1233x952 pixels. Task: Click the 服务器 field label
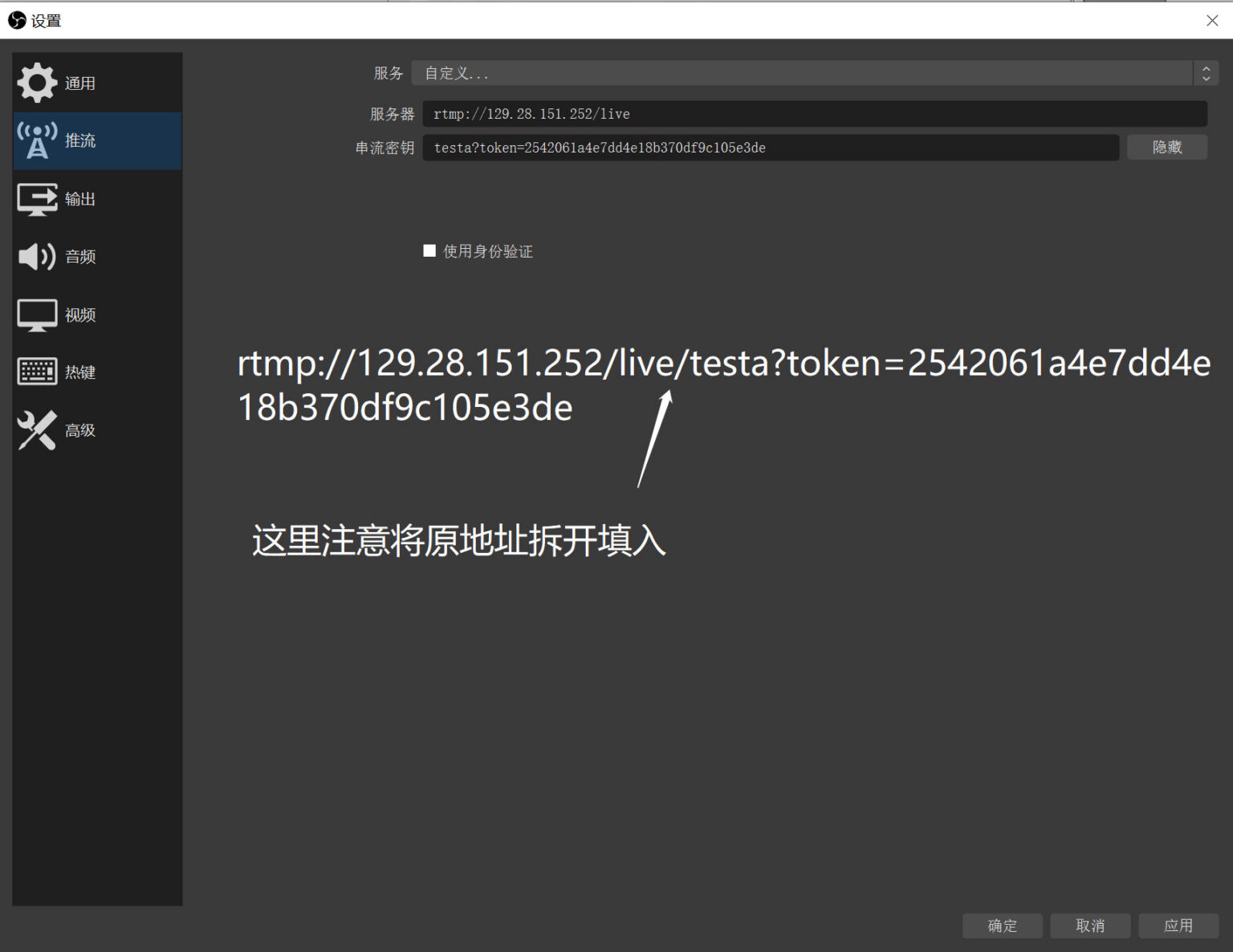point(392,114)
